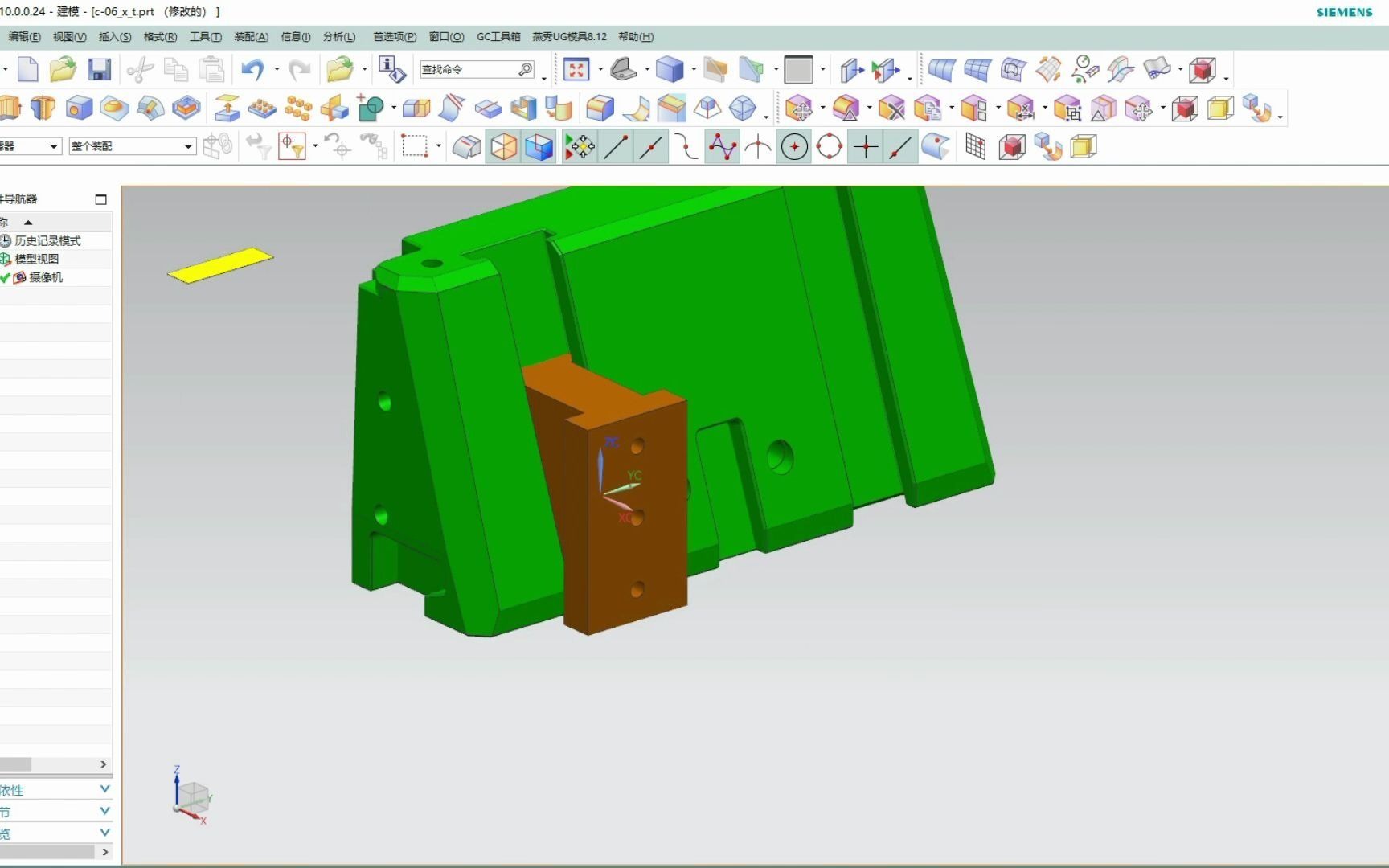Expand the last collapsed navigator section chevron
This screenshot has width=1389, height=868.
click(x=104, y=833)
